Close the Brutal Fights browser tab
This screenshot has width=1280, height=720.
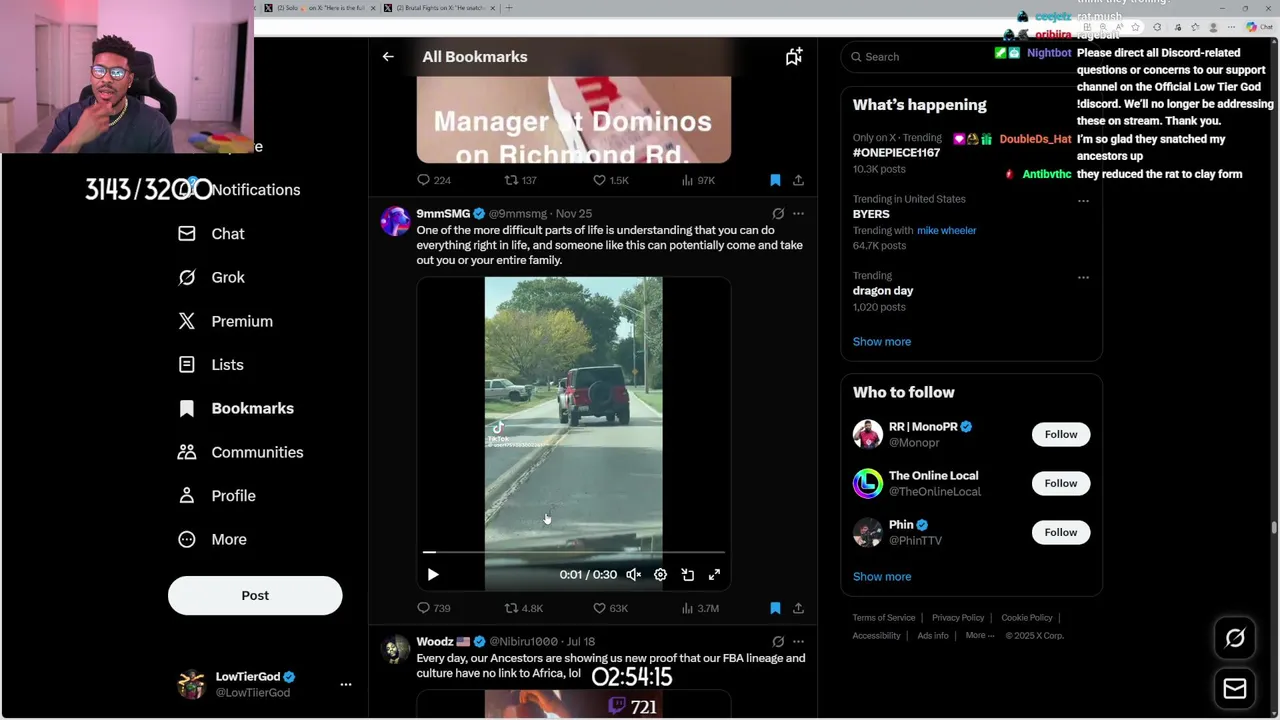point(493,8)
